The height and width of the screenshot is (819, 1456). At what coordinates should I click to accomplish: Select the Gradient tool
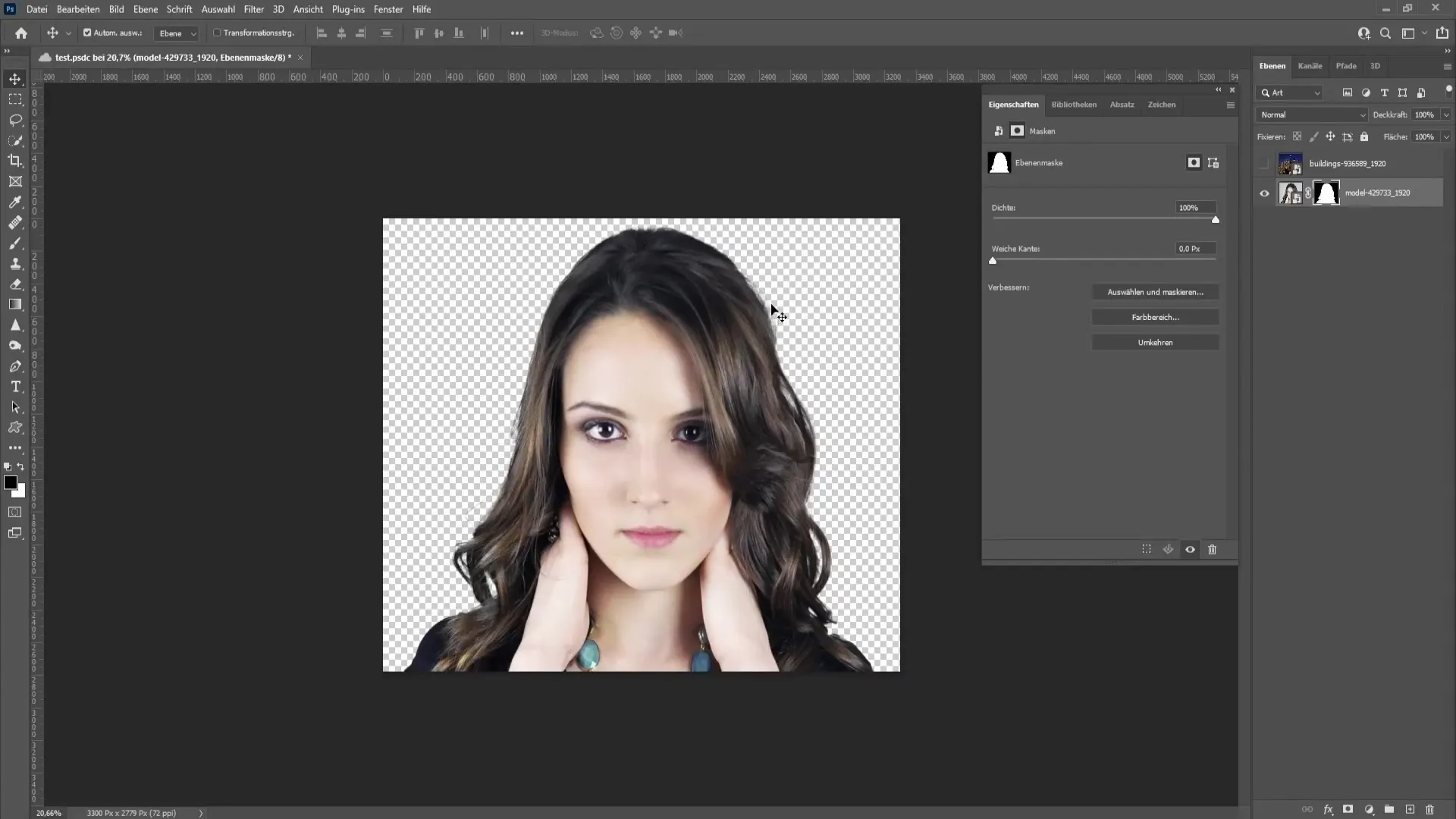click(15, 304)
